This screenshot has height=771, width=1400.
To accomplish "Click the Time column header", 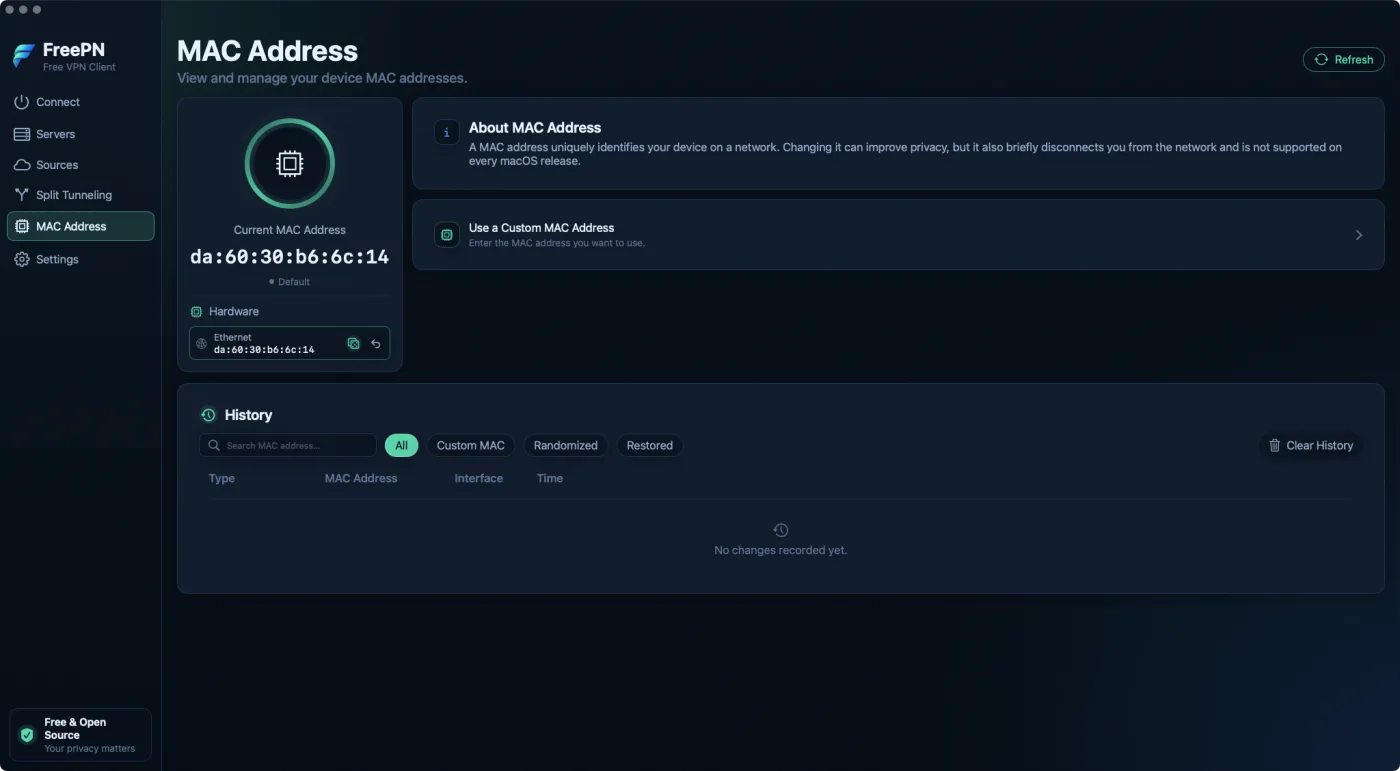I will point(550,478).
